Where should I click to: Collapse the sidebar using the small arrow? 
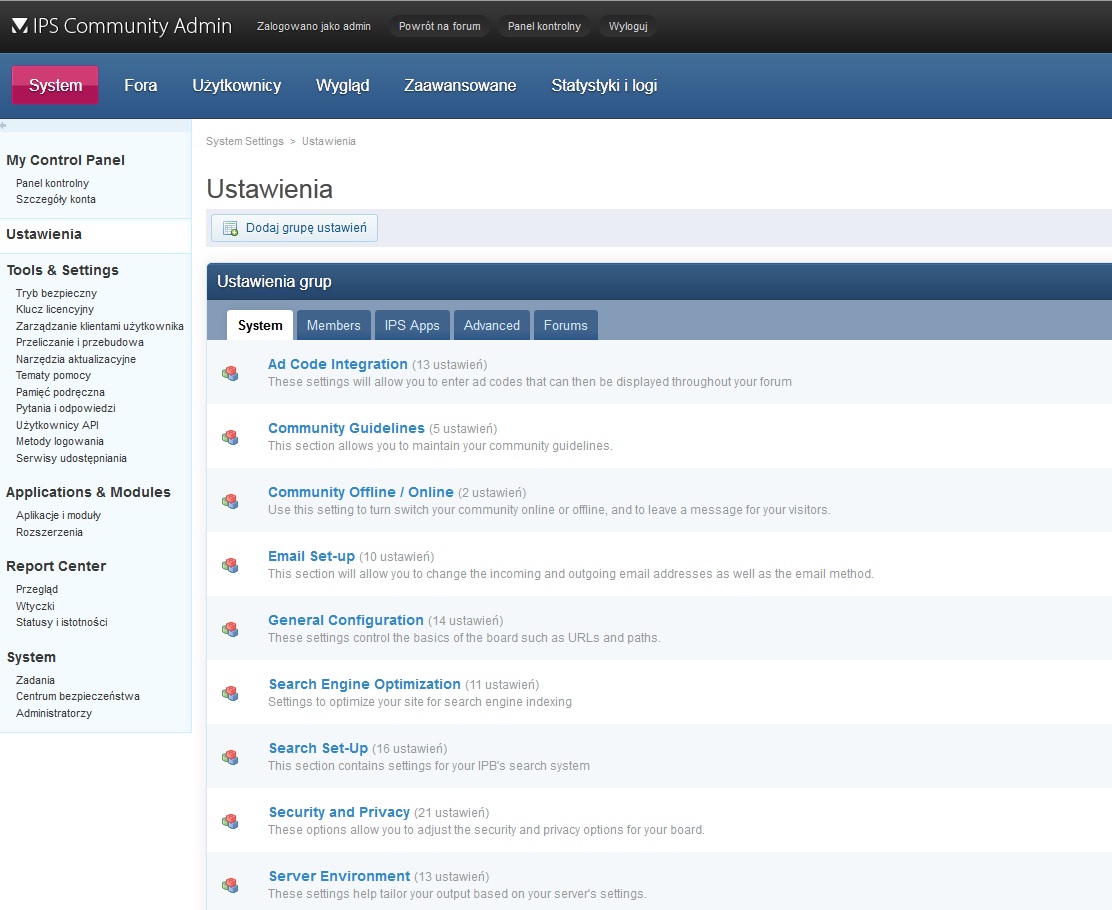click(x=4, y=126)
